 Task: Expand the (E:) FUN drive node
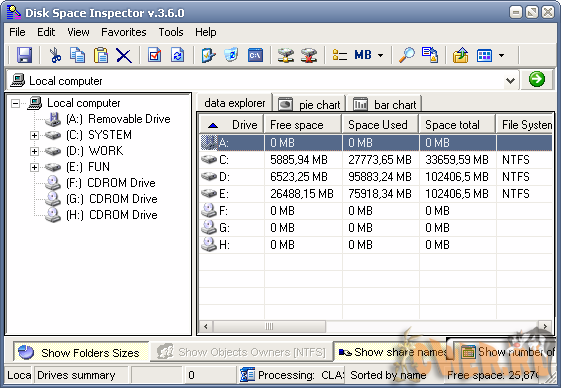pyautogui.click(x=34, y=167)
